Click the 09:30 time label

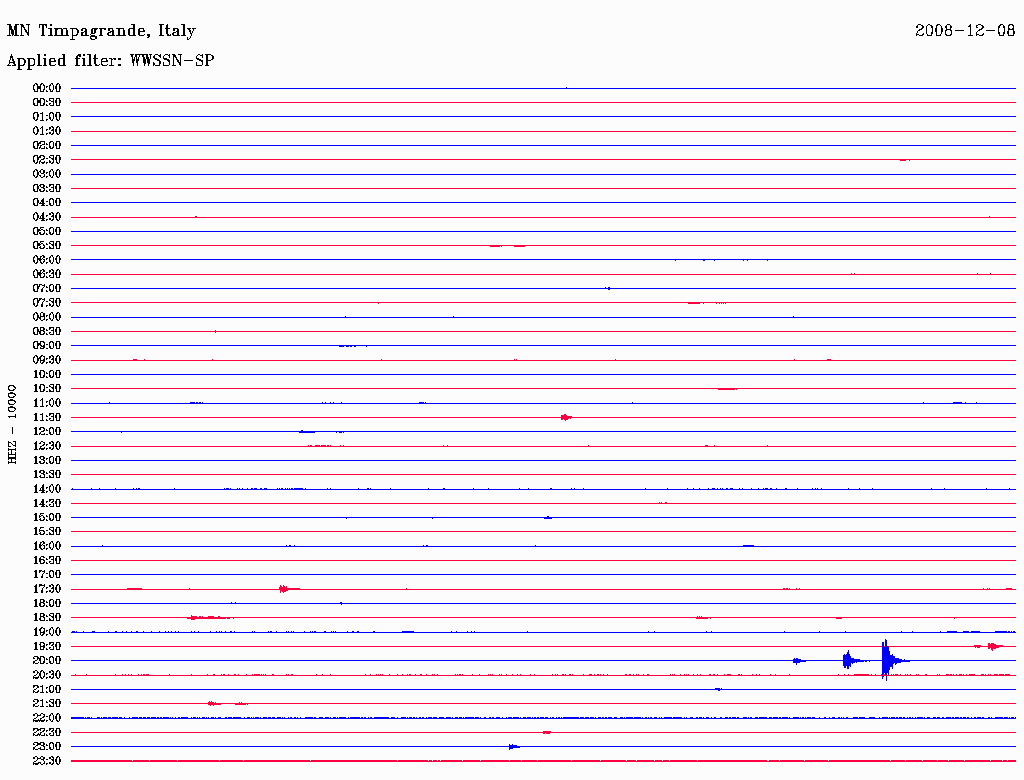pos(47,360)
